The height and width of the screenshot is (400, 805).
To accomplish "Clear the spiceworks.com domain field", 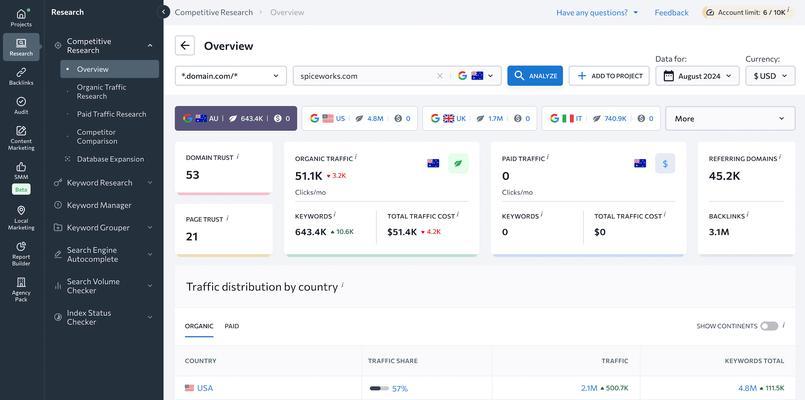I will (x=440, y=76).
